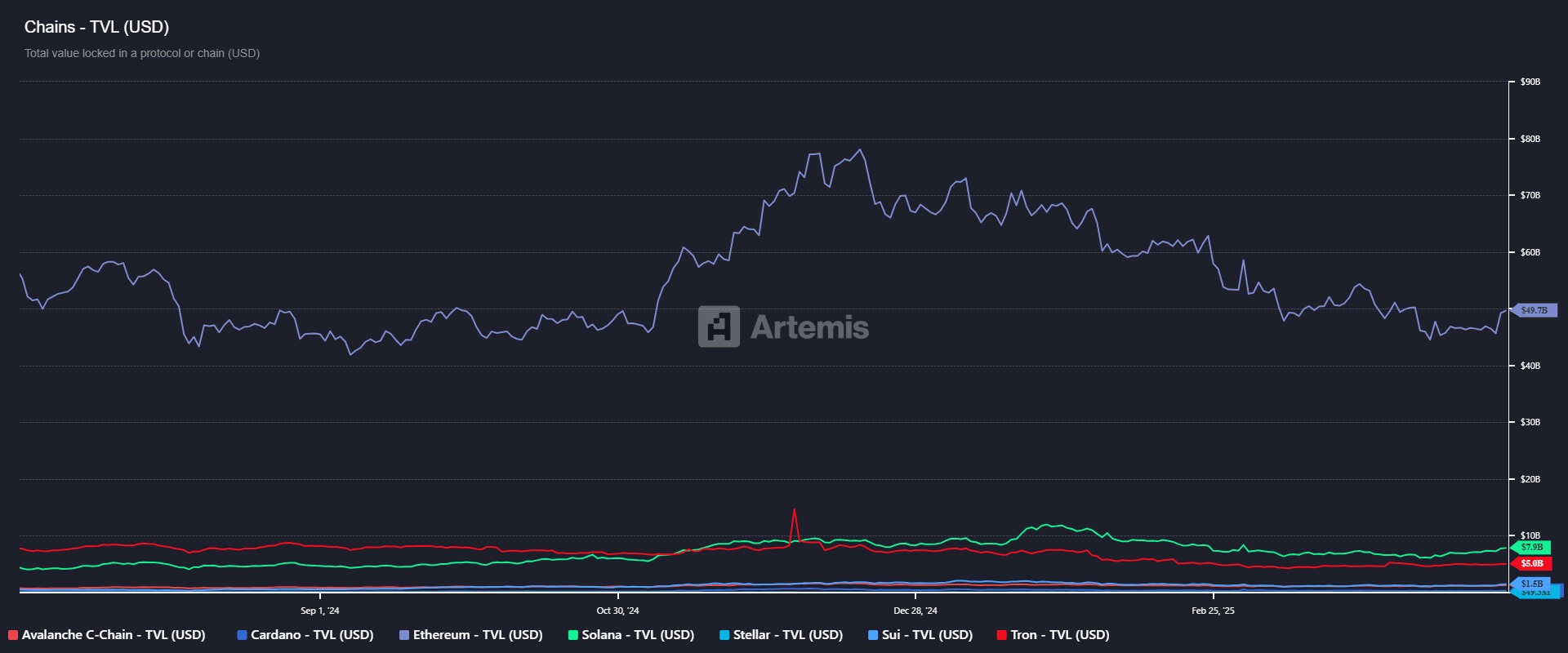Click the $90B y-axis label
This screenshot has height=653, width=1568.
coord(1530,82)
